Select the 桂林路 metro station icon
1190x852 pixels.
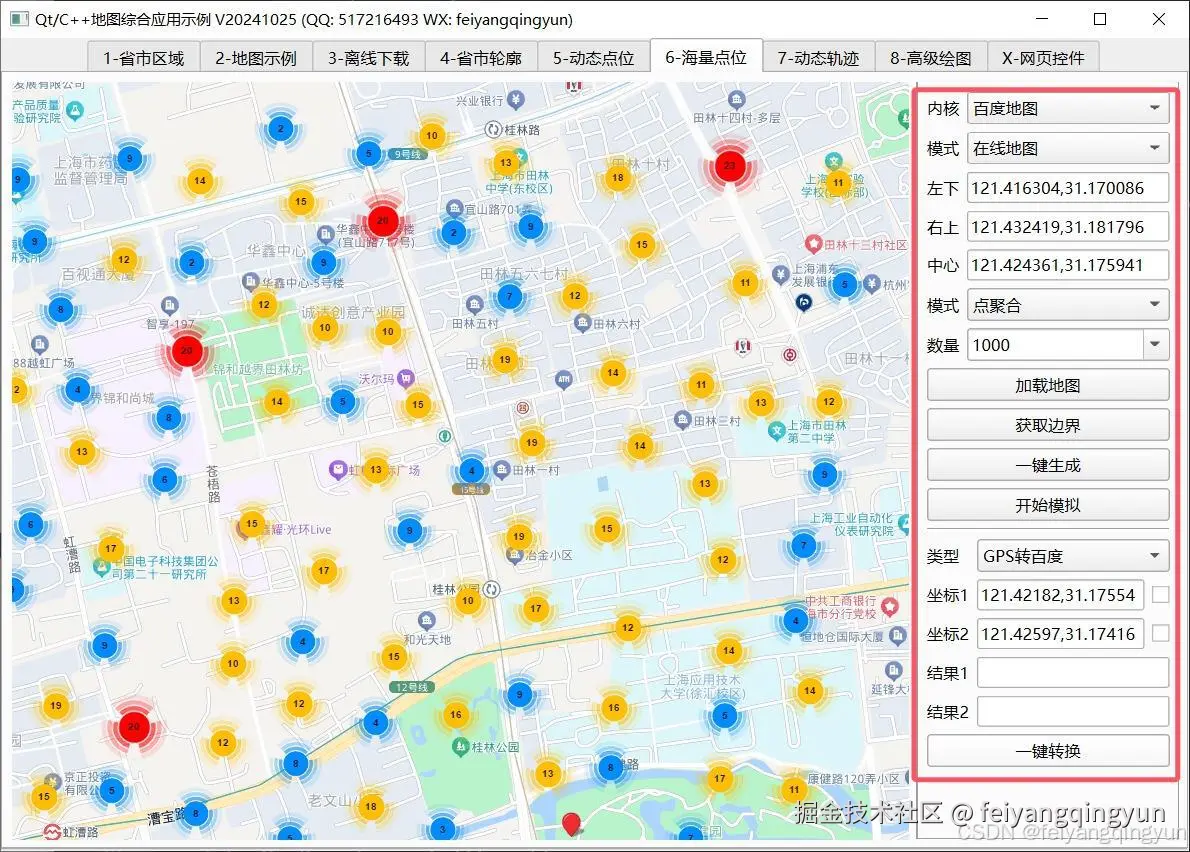493,128
